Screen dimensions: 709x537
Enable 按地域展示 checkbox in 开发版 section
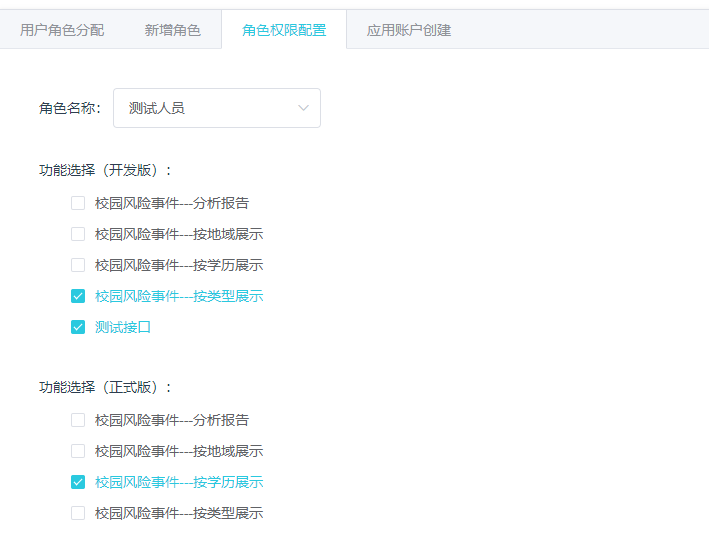point(78,234)
